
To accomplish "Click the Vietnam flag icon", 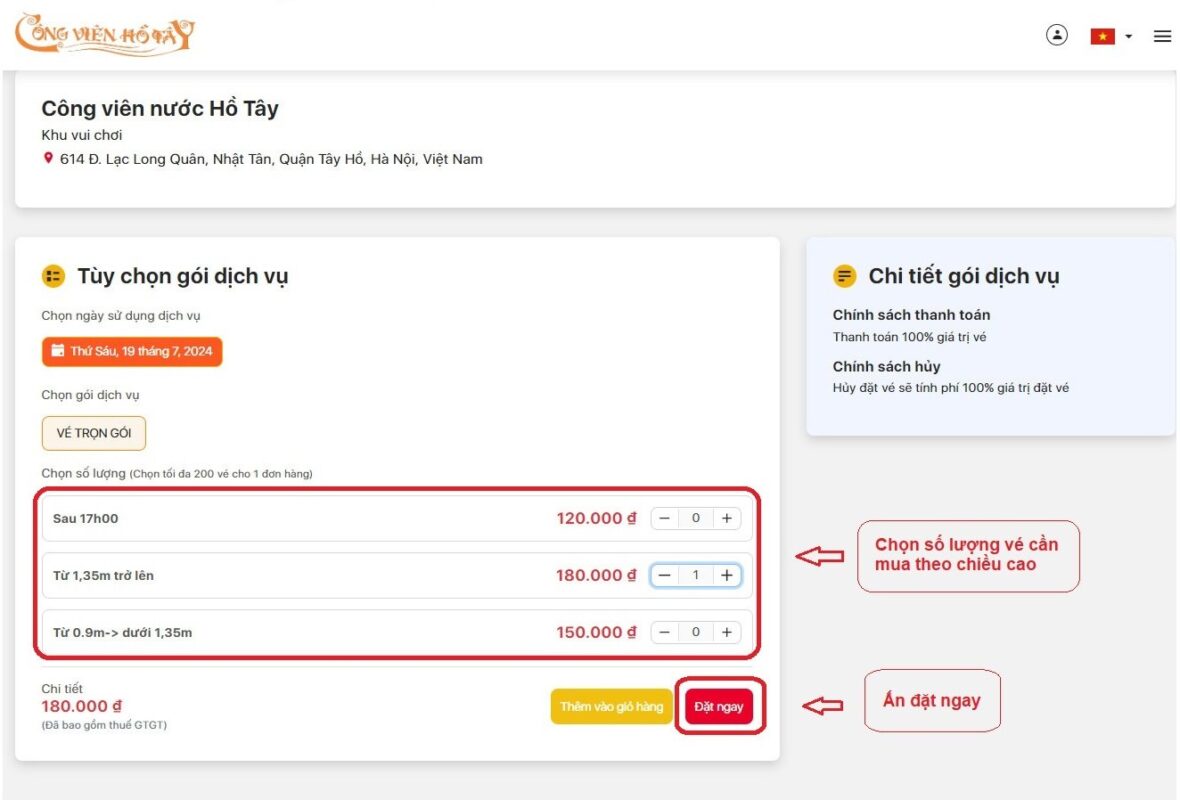I will point(1102,36).
